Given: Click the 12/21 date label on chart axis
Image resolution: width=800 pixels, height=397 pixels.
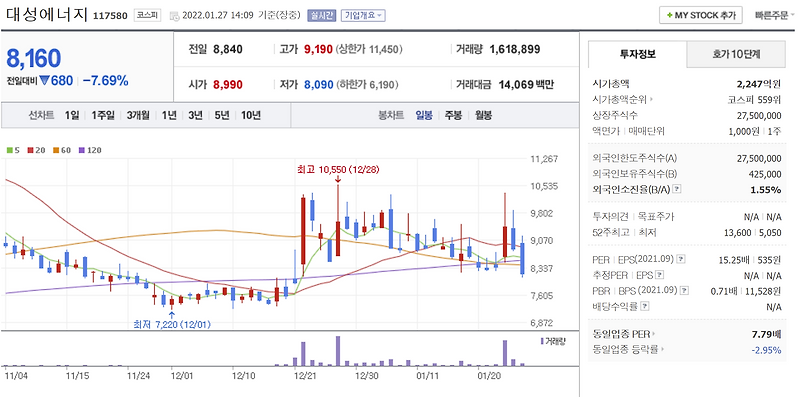Looking at the screenshot, I should [x=305, y=376].
